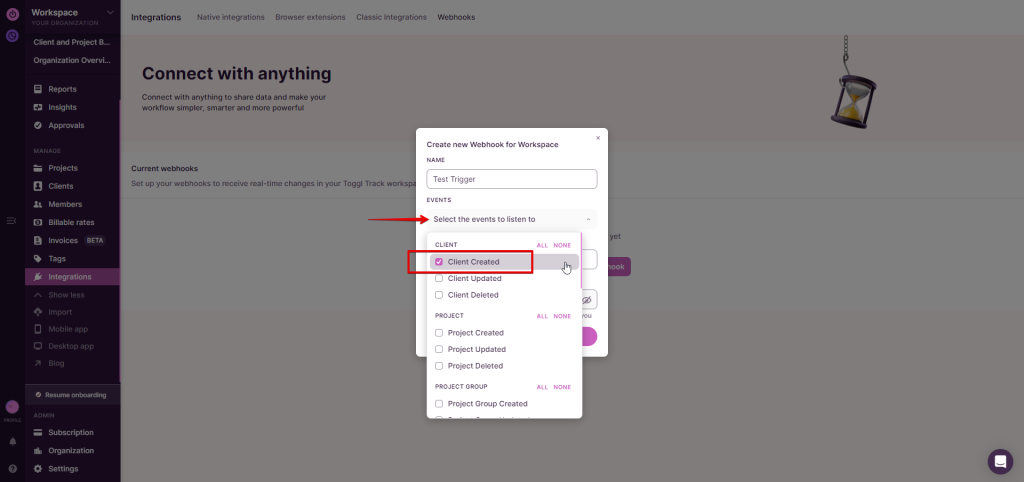Image resolution: width=1024 pixels, height=482 pixels.
Task: Open the chat support bubble
Action: (x=1000, y=461)
